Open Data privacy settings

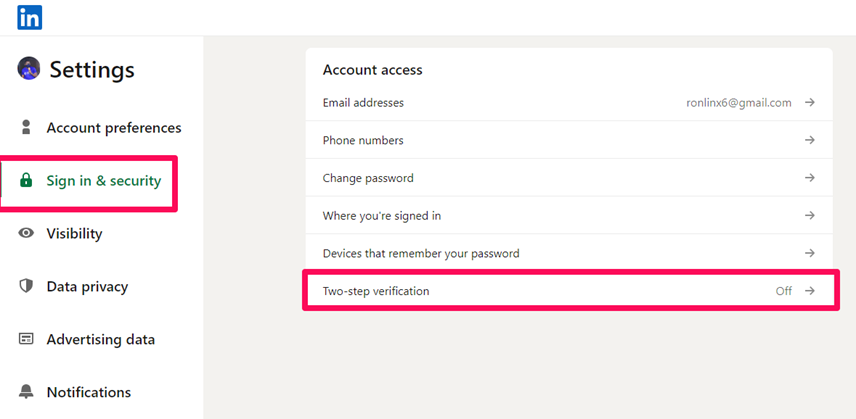(87, 286)
